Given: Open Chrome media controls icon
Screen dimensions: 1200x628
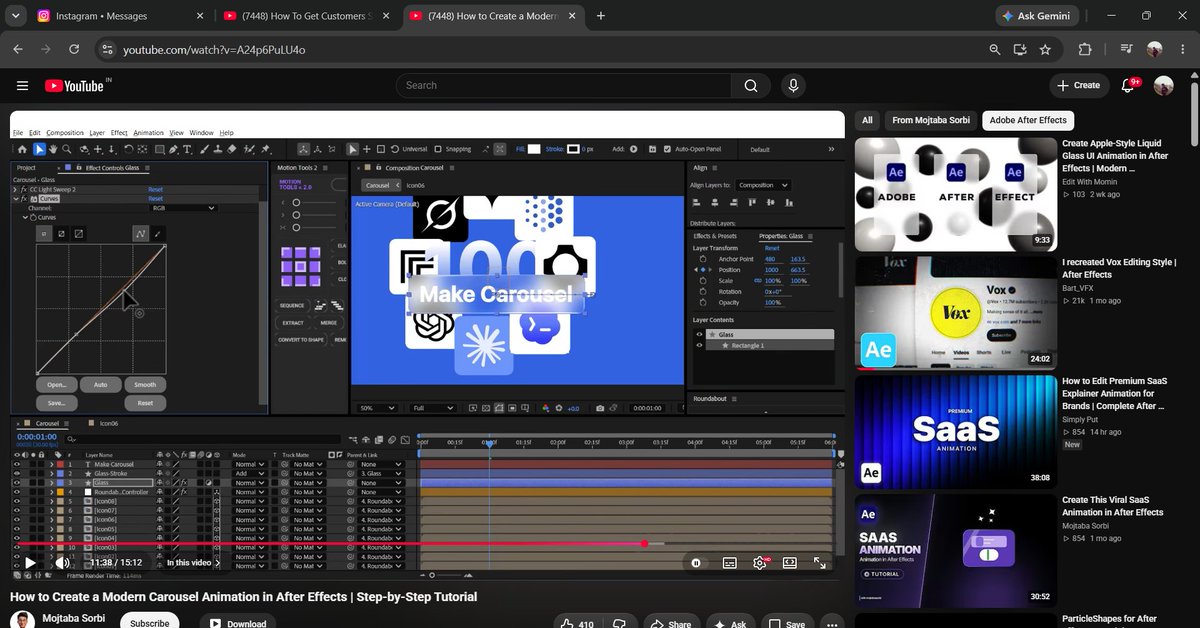Looking at the screenshot, I should pyautogui.click(x=1127, y=49).
